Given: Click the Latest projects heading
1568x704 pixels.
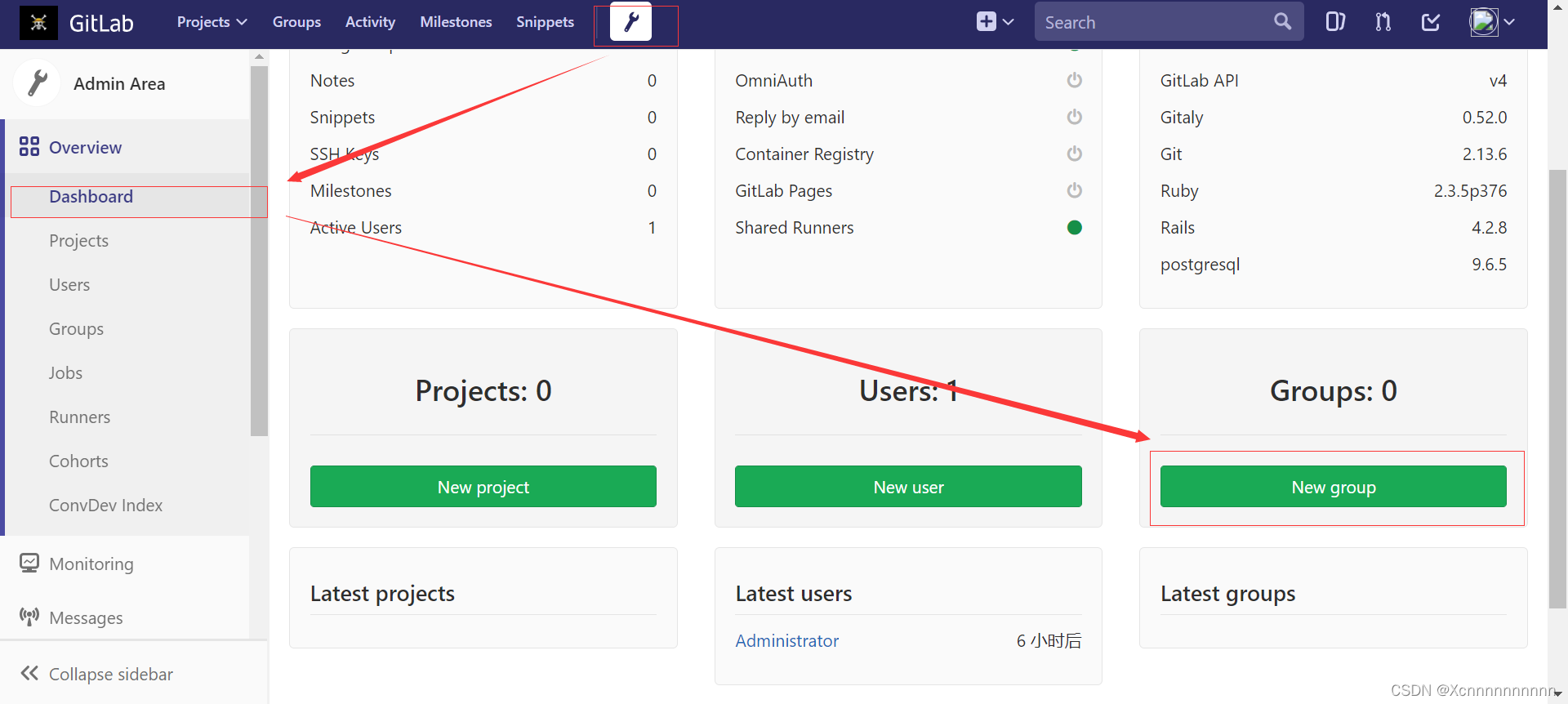Looking at the screenshot, I should pyautogui.click(x=382, y=594).
